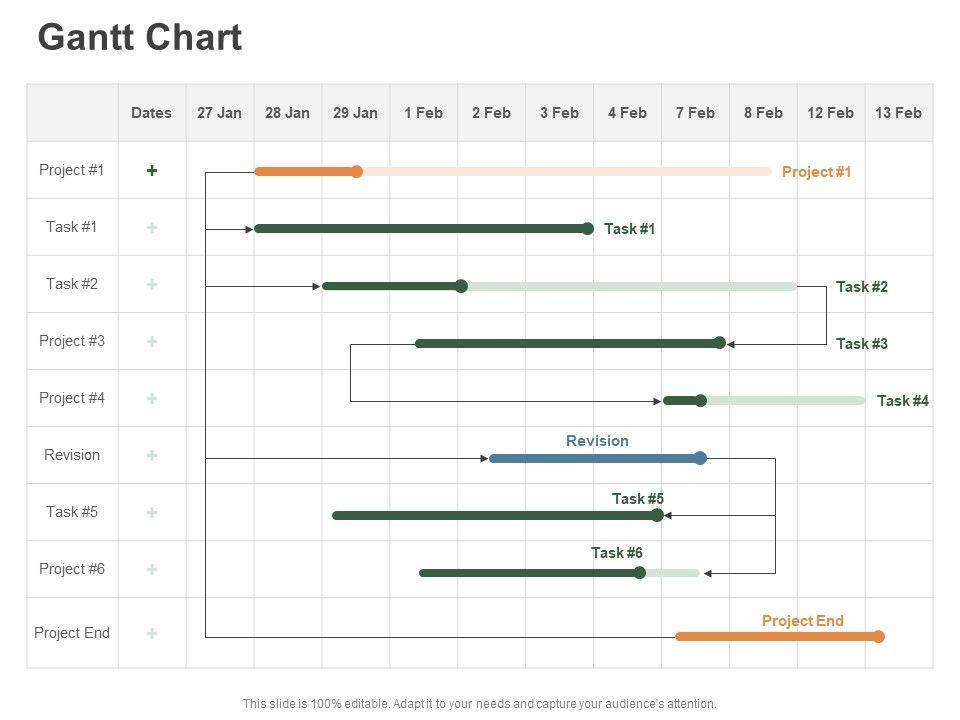Select the blue Revision bar endpoint handle

[700, 459]
